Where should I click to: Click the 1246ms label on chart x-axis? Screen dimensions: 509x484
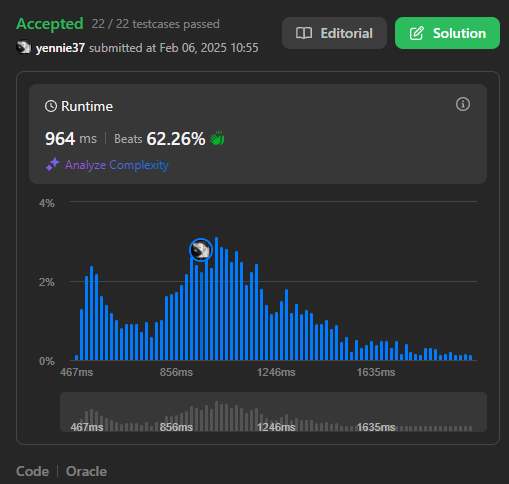point(276,372)
